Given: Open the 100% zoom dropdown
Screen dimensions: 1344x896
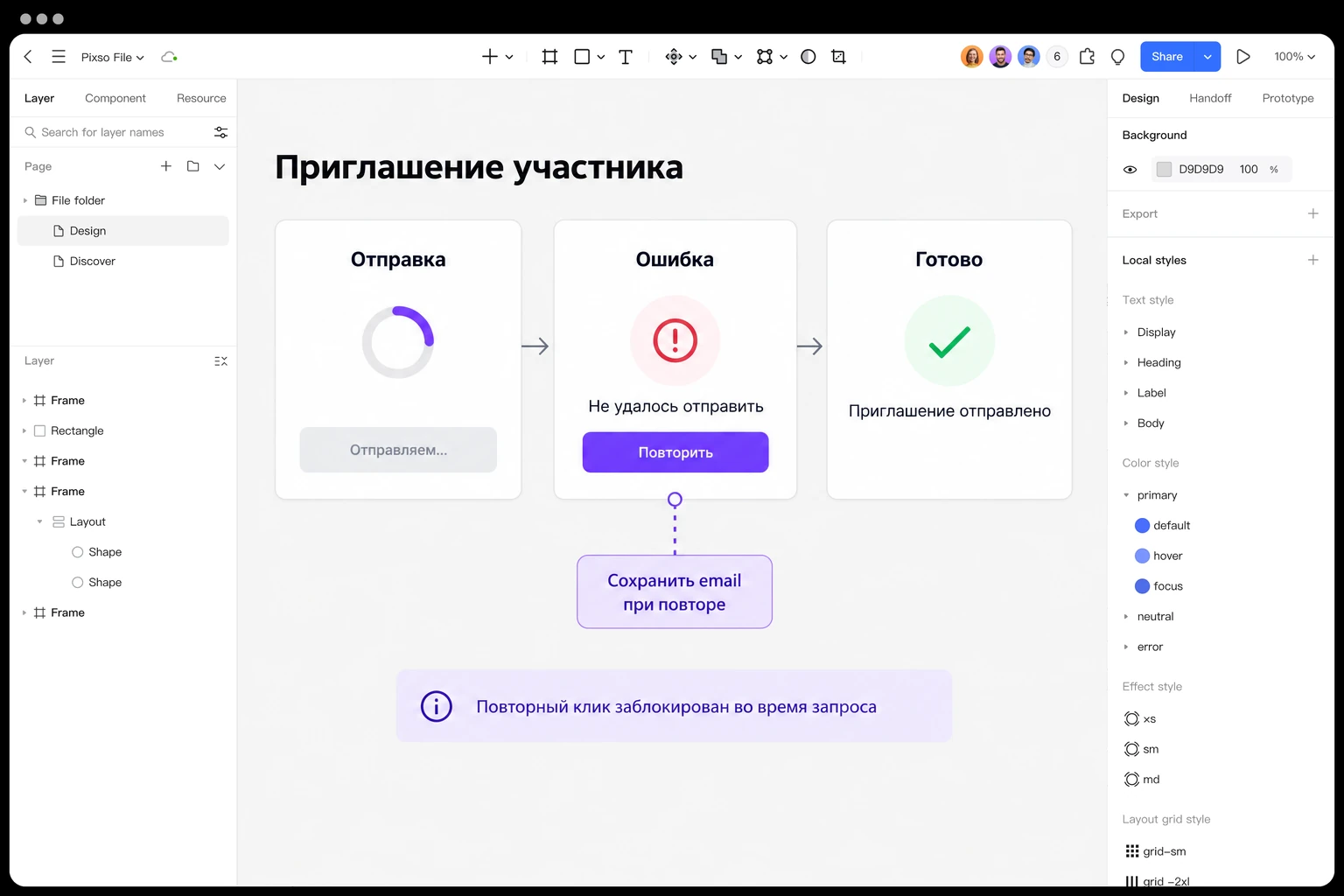Looking at the screenshot, I should click(1295, 57).
